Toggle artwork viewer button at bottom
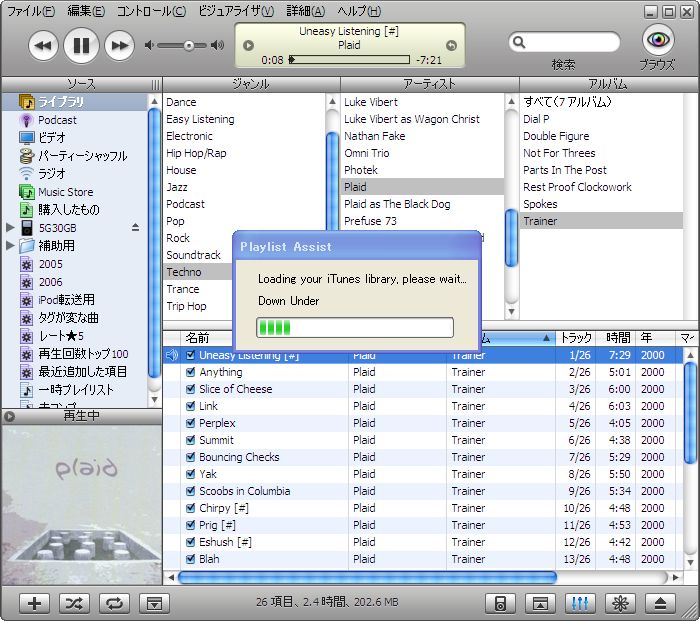Viewport: 700px width, 621px height. pyautogui.click(x=154, y=604)
